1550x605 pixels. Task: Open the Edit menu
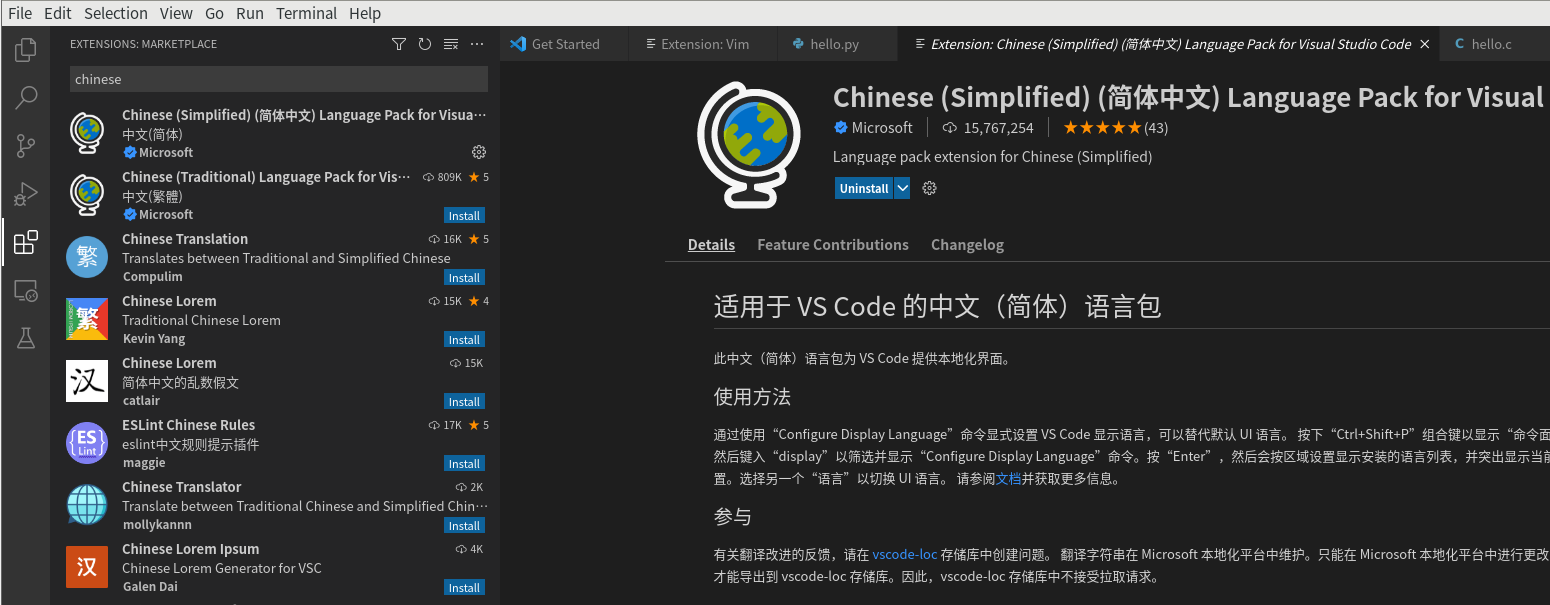[58, 13]
